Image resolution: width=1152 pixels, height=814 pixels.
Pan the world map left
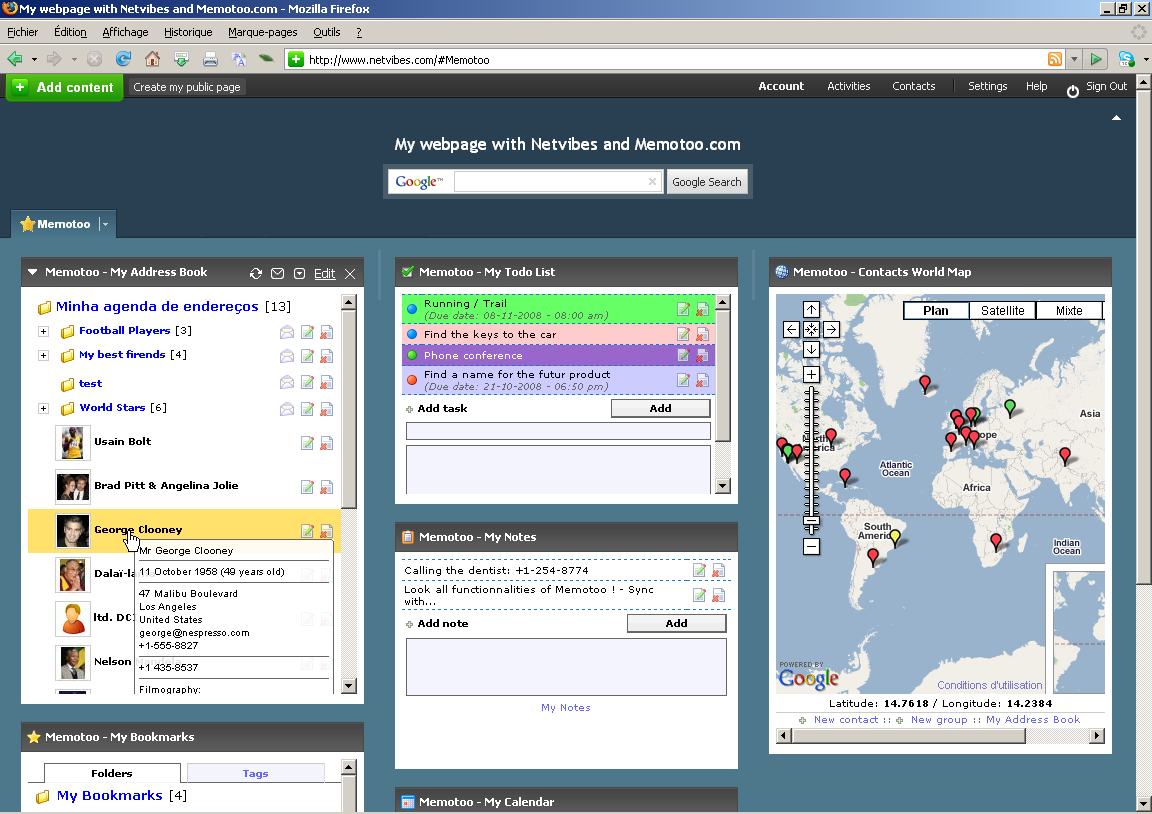pos(791,329)
